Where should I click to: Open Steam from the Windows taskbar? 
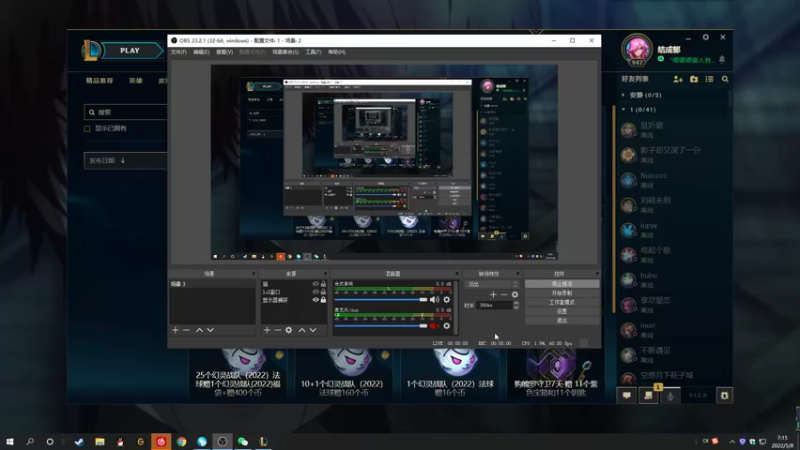pyautogui.click(x=79, y=442)
